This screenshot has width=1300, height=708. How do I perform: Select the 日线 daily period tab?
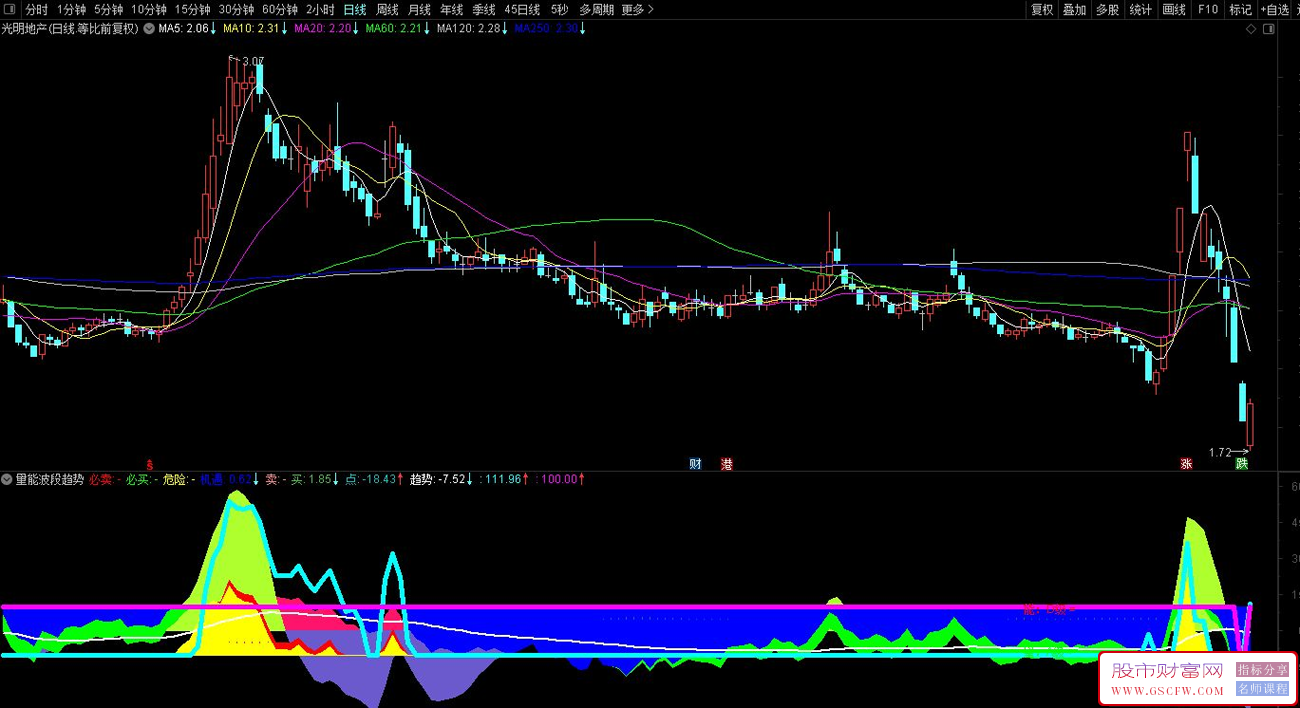point(355,9)
